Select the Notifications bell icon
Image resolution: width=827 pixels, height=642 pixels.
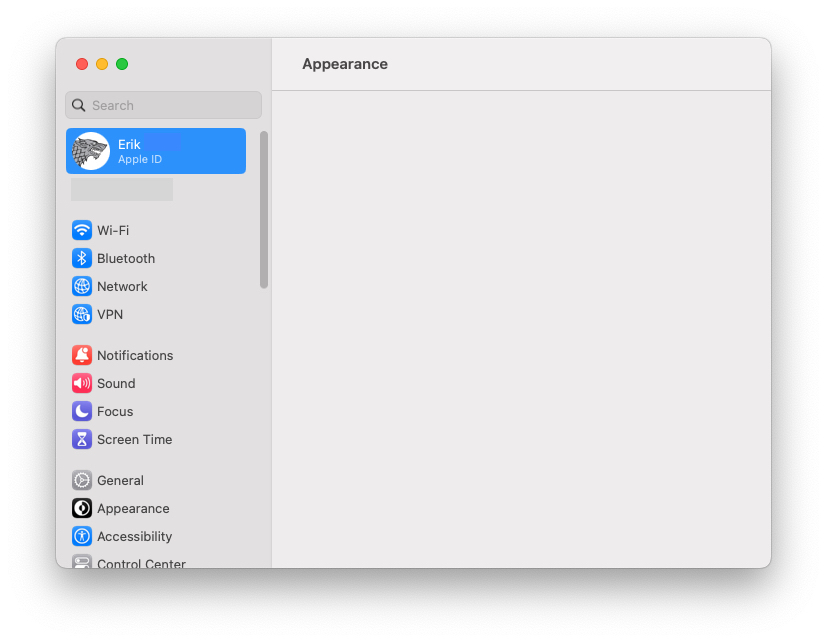tap(81, 355)
